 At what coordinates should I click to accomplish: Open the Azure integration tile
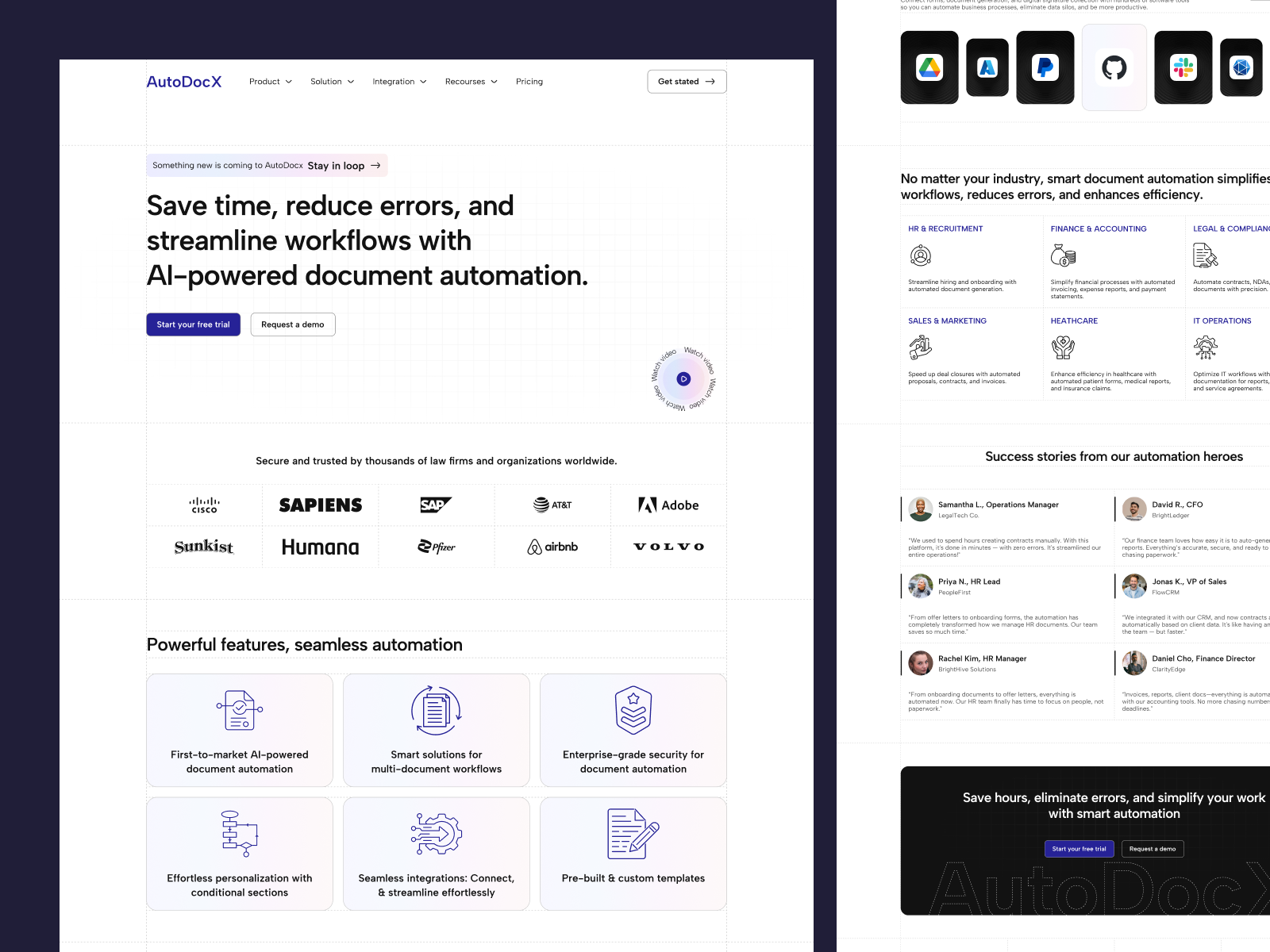coord(987,67)
